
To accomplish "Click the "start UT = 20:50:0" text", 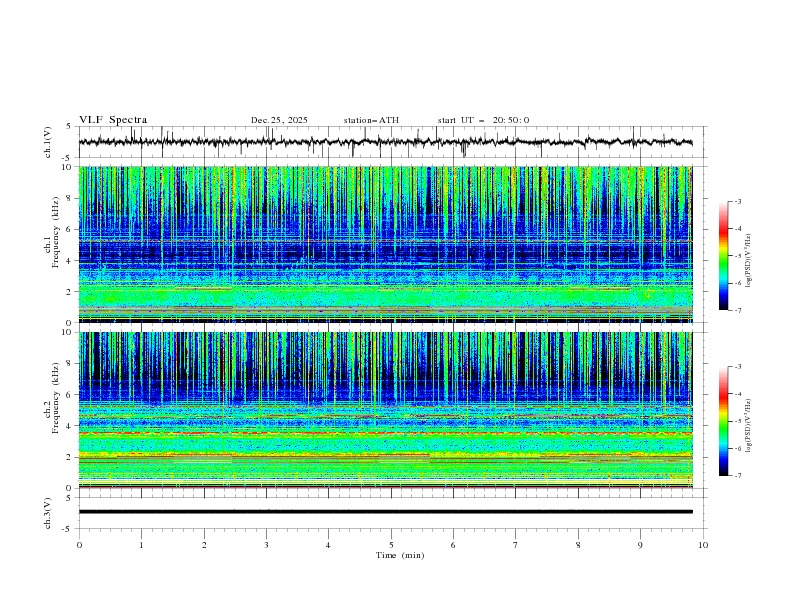I will (x=483, y=120).
